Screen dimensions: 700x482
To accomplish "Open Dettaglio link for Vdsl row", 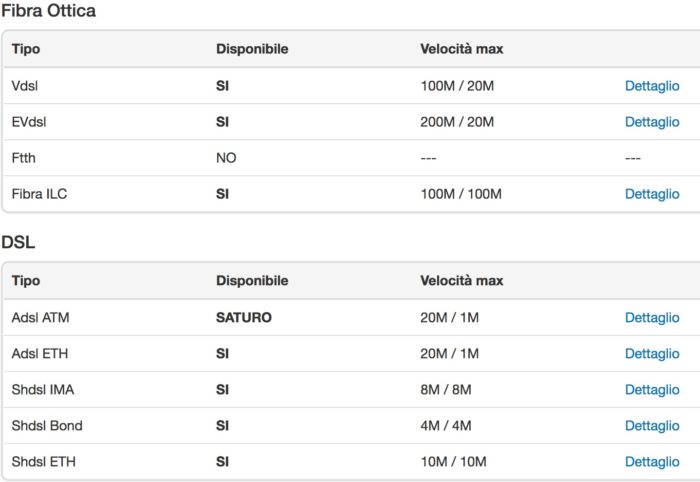I will coord(652,86).
